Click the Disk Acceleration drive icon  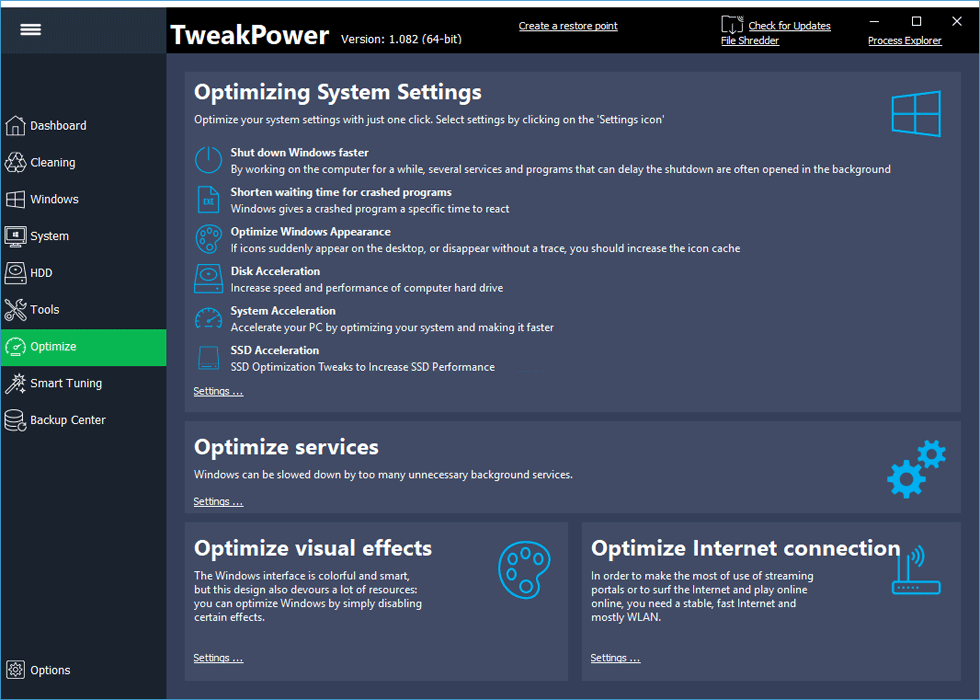[208, 279]
